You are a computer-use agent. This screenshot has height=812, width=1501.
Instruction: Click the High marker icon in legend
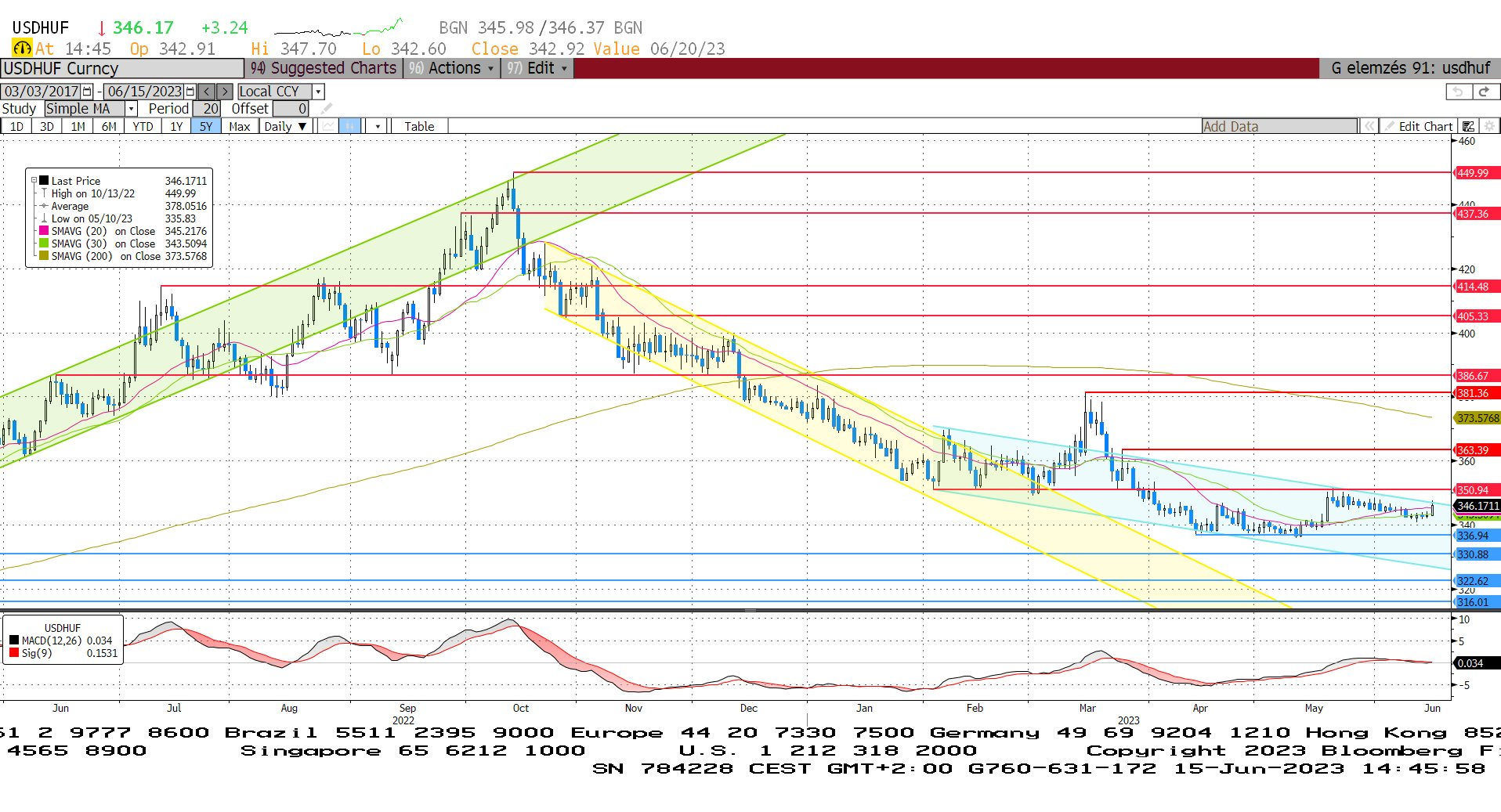pos(45,193)
